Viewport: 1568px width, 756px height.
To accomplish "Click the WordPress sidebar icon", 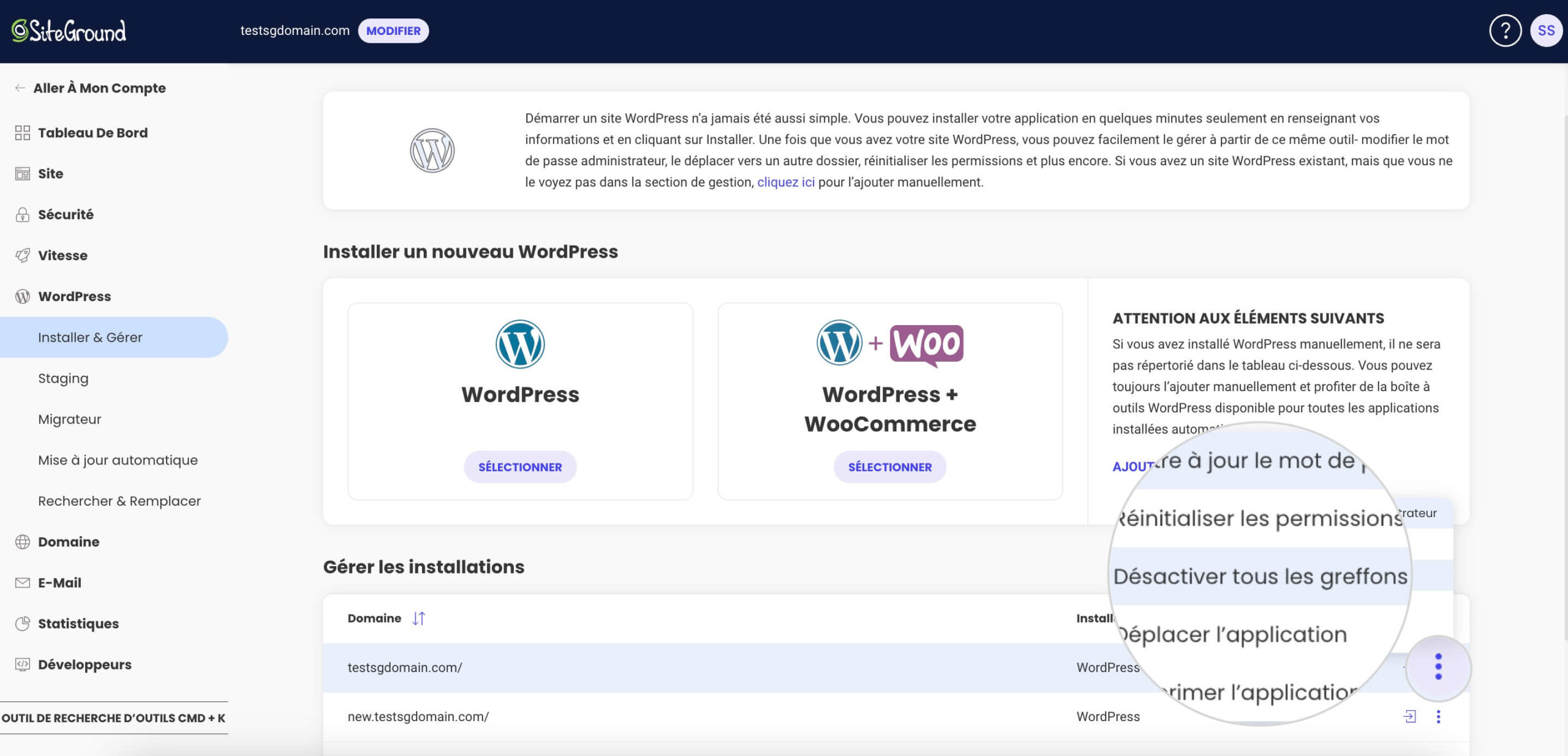I will click(x=23, y=296).
